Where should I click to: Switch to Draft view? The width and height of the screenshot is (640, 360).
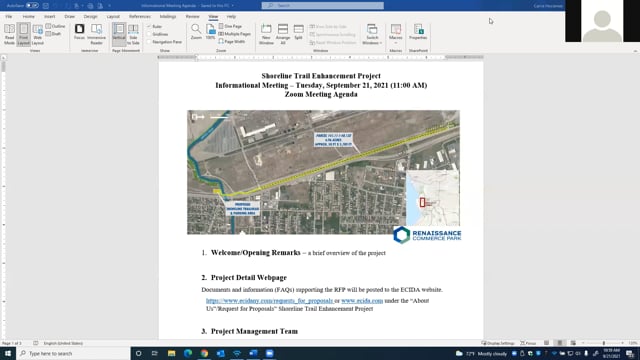click(54, 34)
